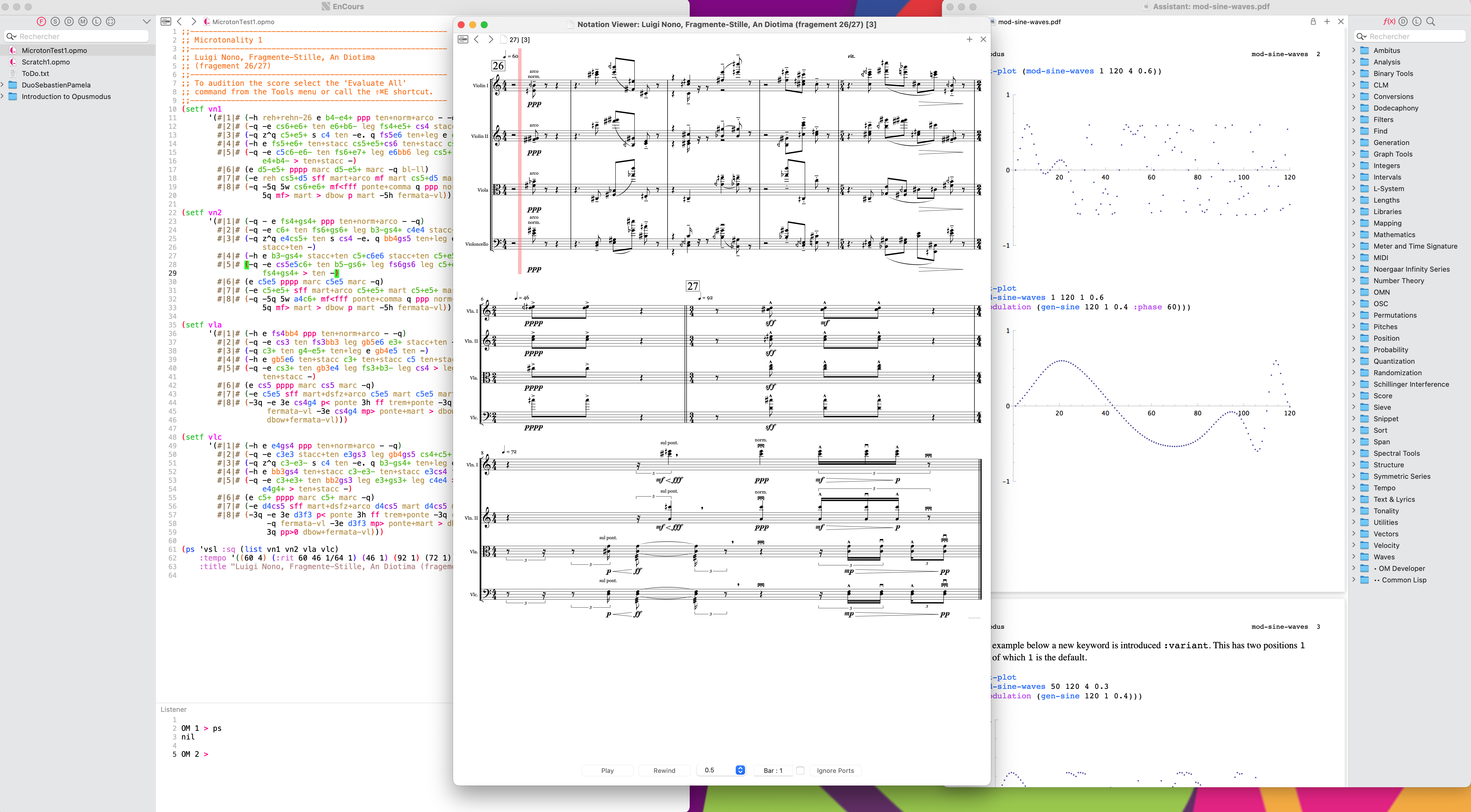This screenshot has height=812, width=1471.
Task: Expand the Generation folder
Action: pyautogui.click(x=1353, y=142)
